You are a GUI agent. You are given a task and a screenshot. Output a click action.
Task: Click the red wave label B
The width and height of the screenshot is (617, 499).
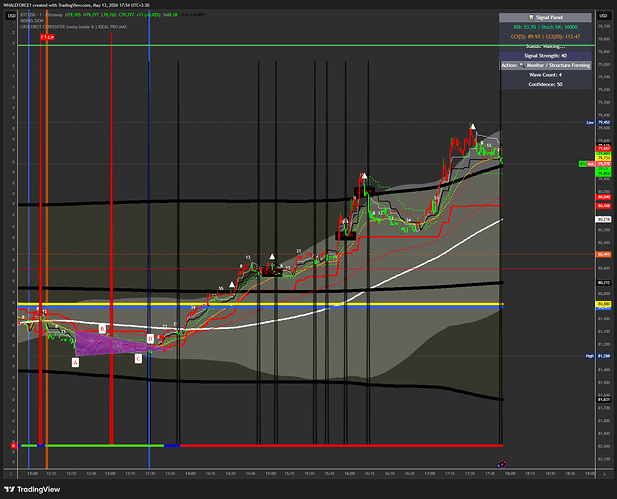[102, 329]
